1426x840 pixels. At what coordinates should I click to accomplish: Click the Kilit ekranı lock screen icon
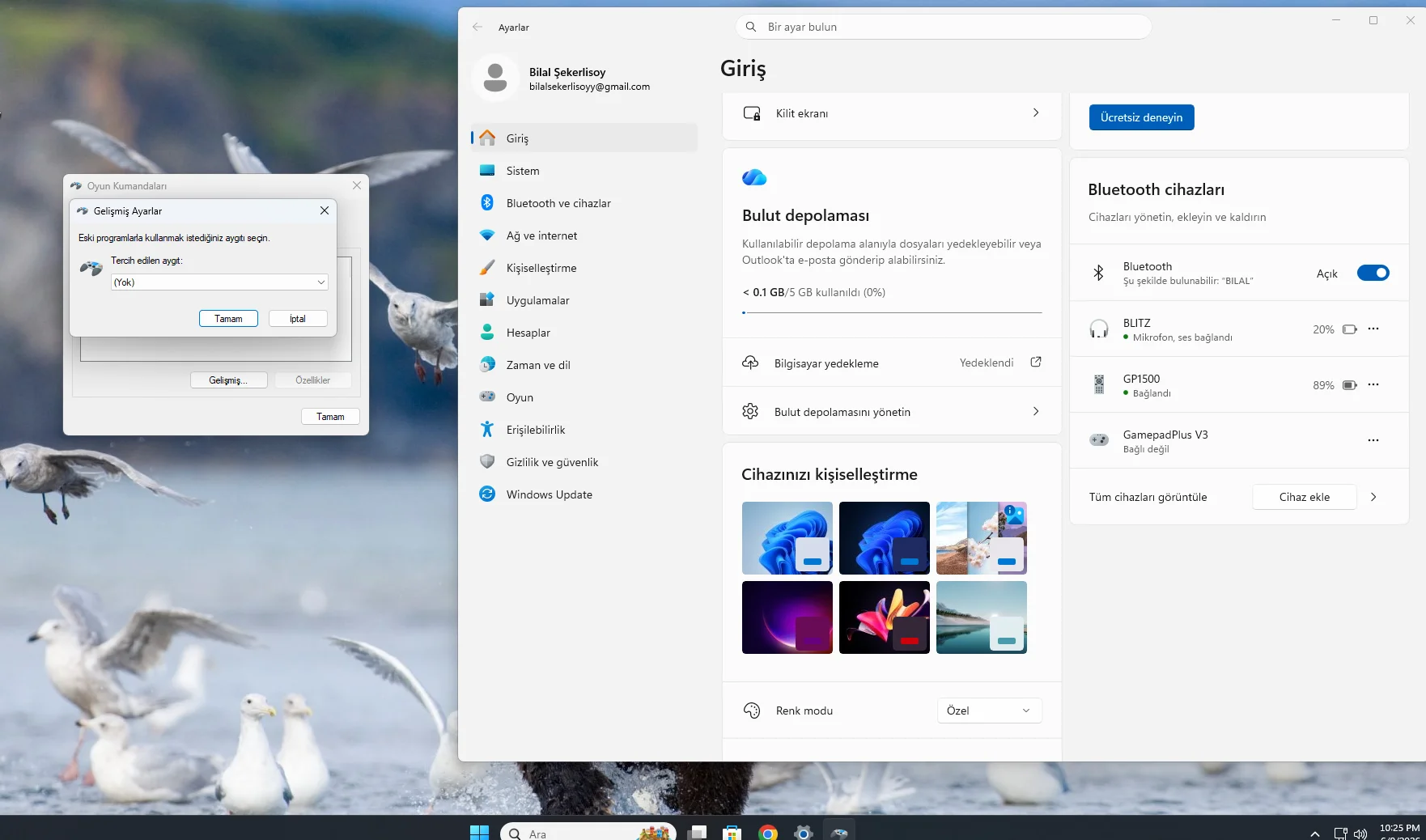click(752, 113)
